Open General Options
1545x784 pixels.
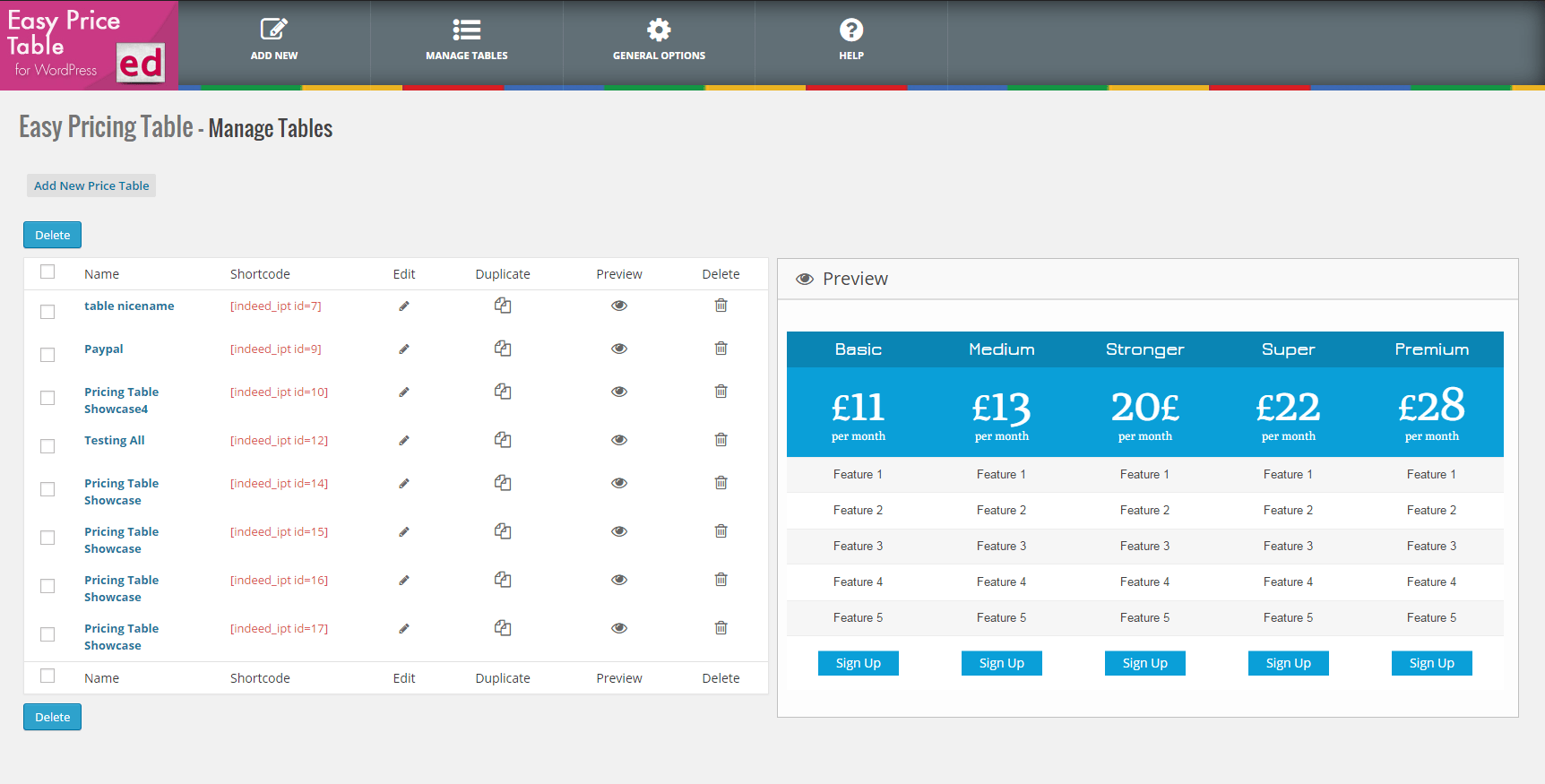pyautogui.click(x=659, y=40)
